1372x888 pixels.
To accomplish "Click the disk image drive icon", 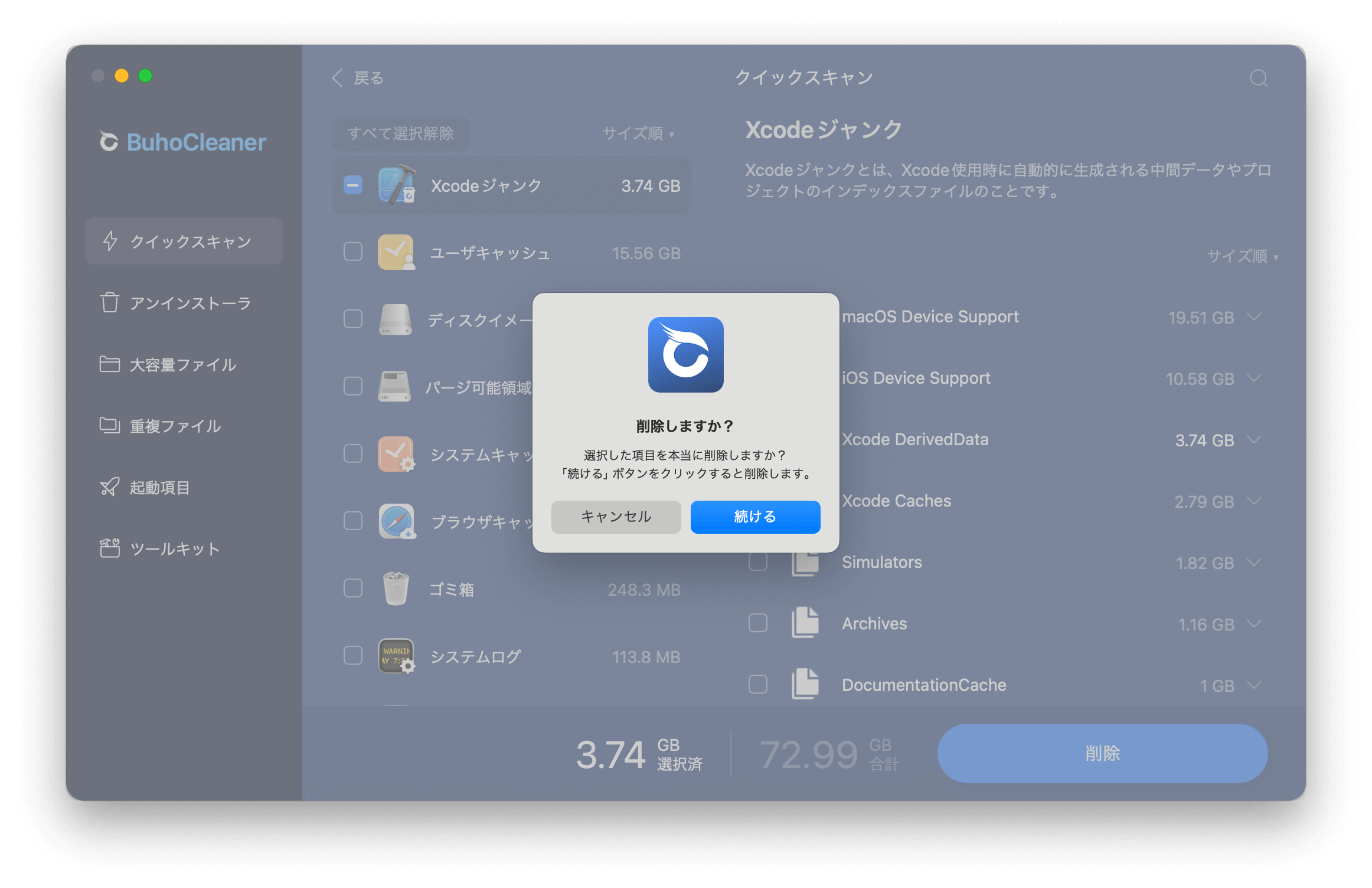I will (396, 319).
